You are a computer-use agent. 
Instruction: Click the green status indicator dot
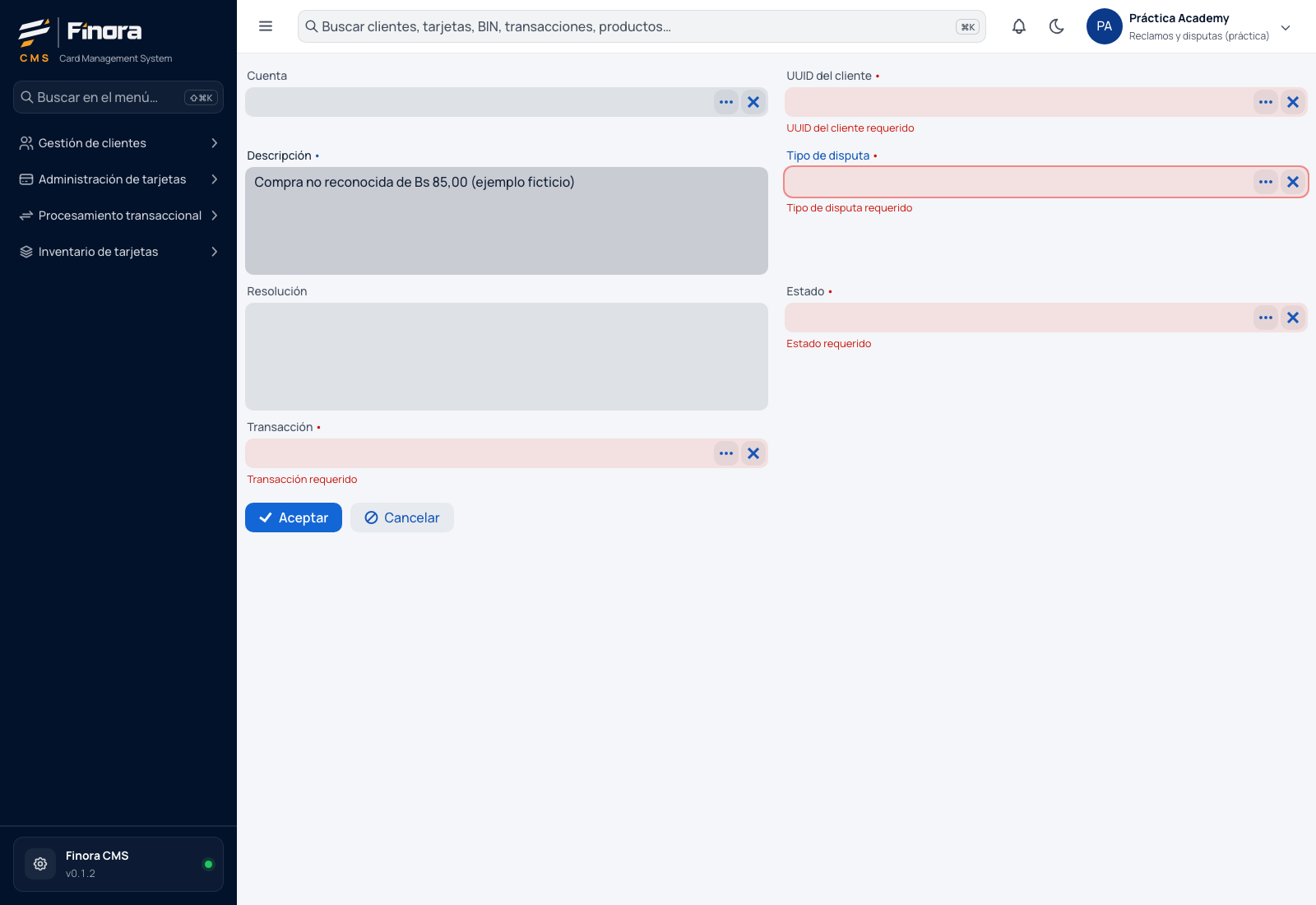coord(208,864)
